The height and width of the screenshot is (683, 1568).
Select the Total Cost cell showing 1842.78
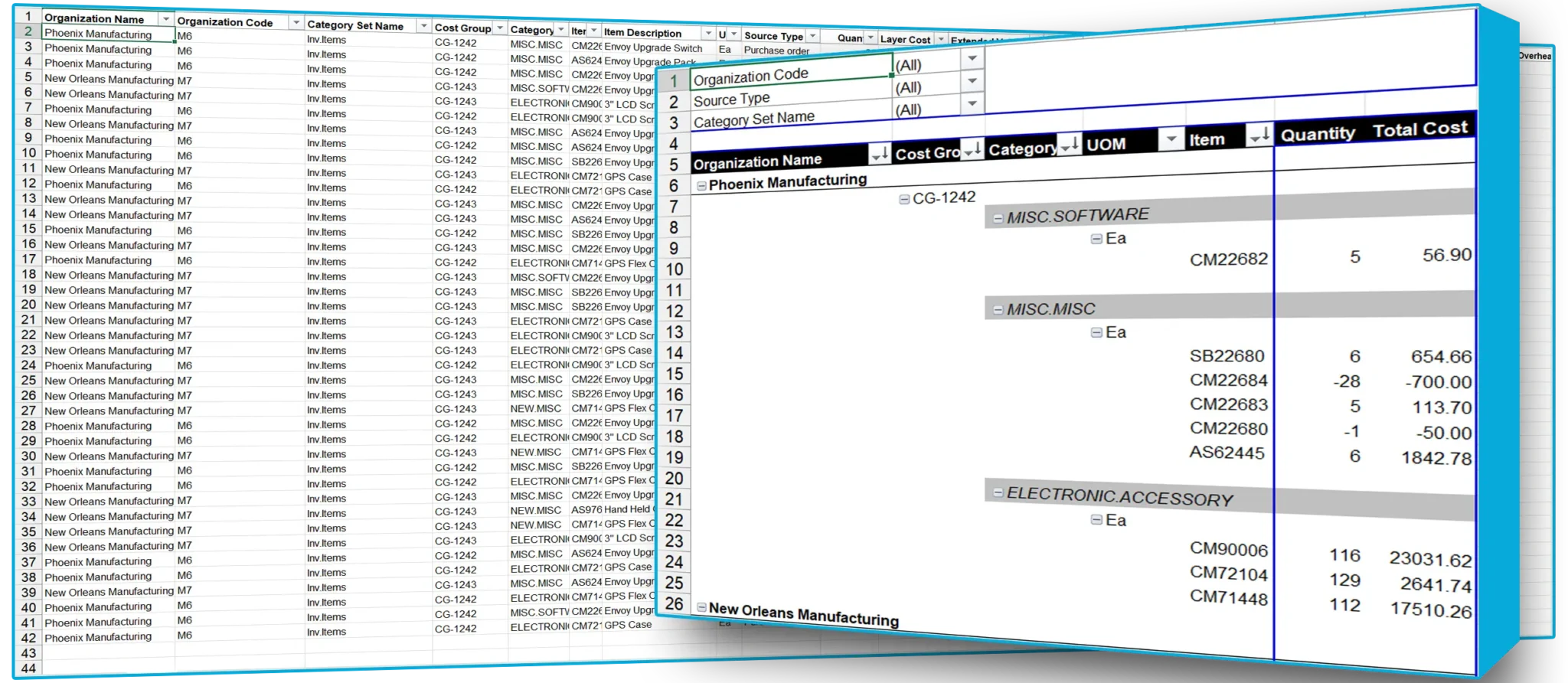coord(1436,458)
